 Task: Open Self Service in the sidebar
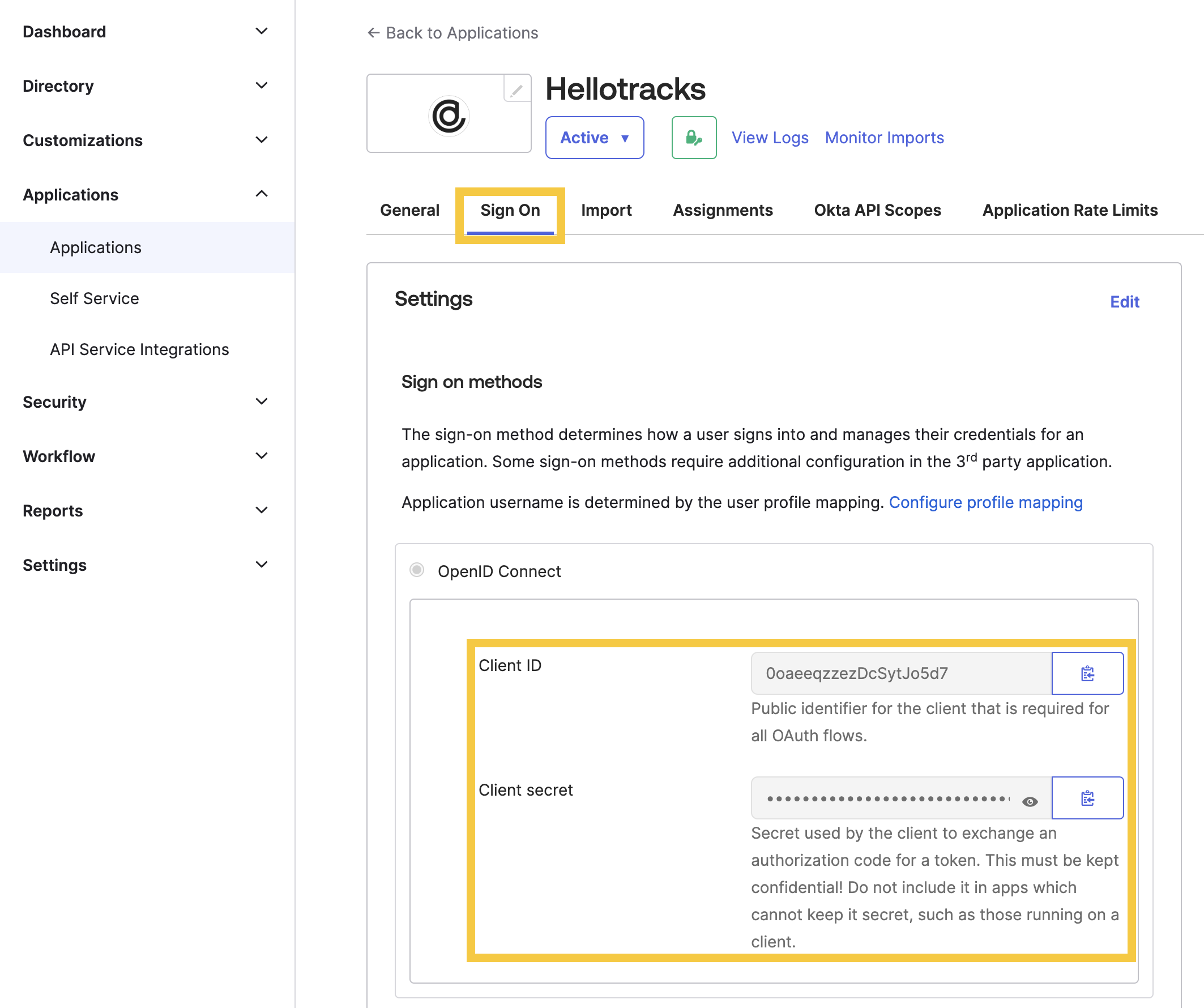[95, 298]
